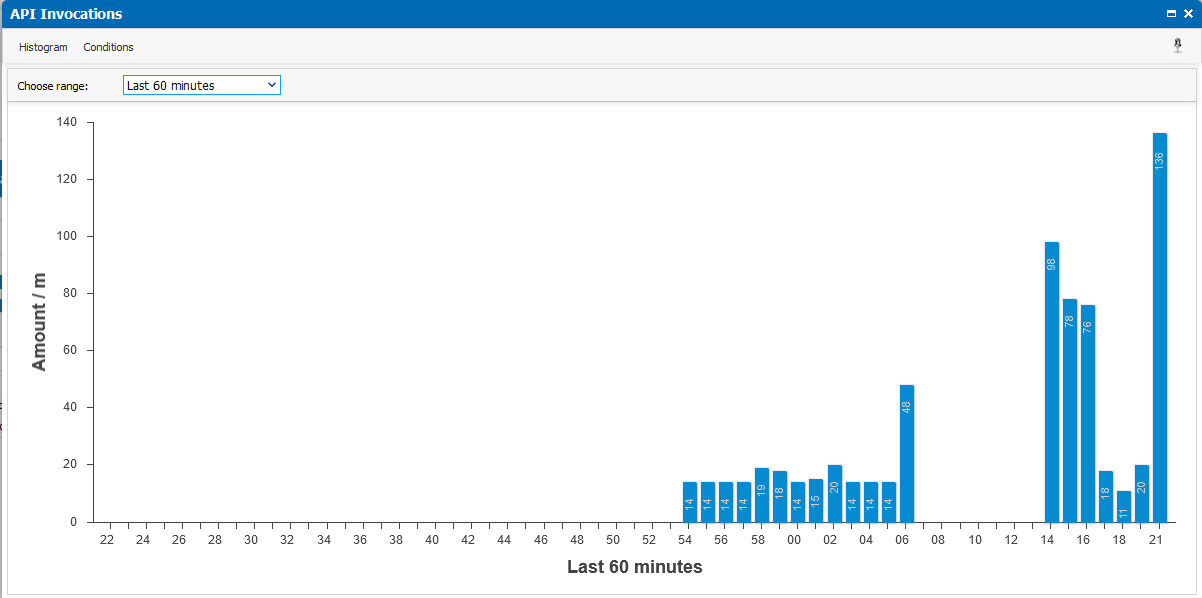The height and width of the screenshot is (598, 1202).
Task: Click the 20 bar beside the 136 bar
Action: [x=1142, y=494]
